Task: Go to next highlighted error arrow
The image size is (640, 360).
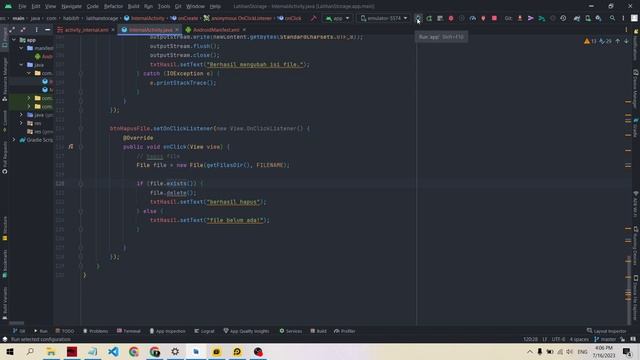Action: 626,41
